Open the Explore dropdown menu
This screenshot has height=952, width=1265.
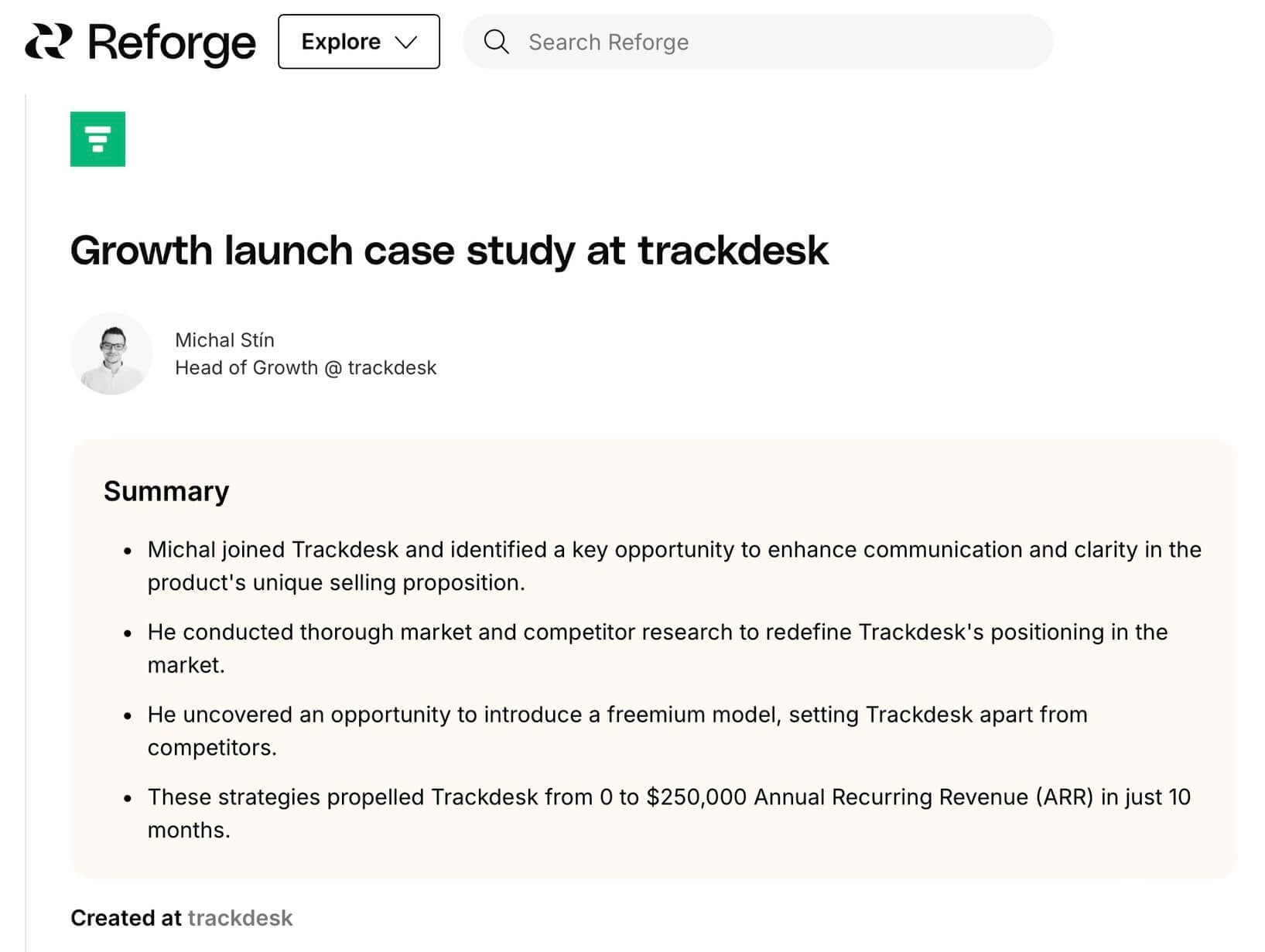(x=359, y=42)
